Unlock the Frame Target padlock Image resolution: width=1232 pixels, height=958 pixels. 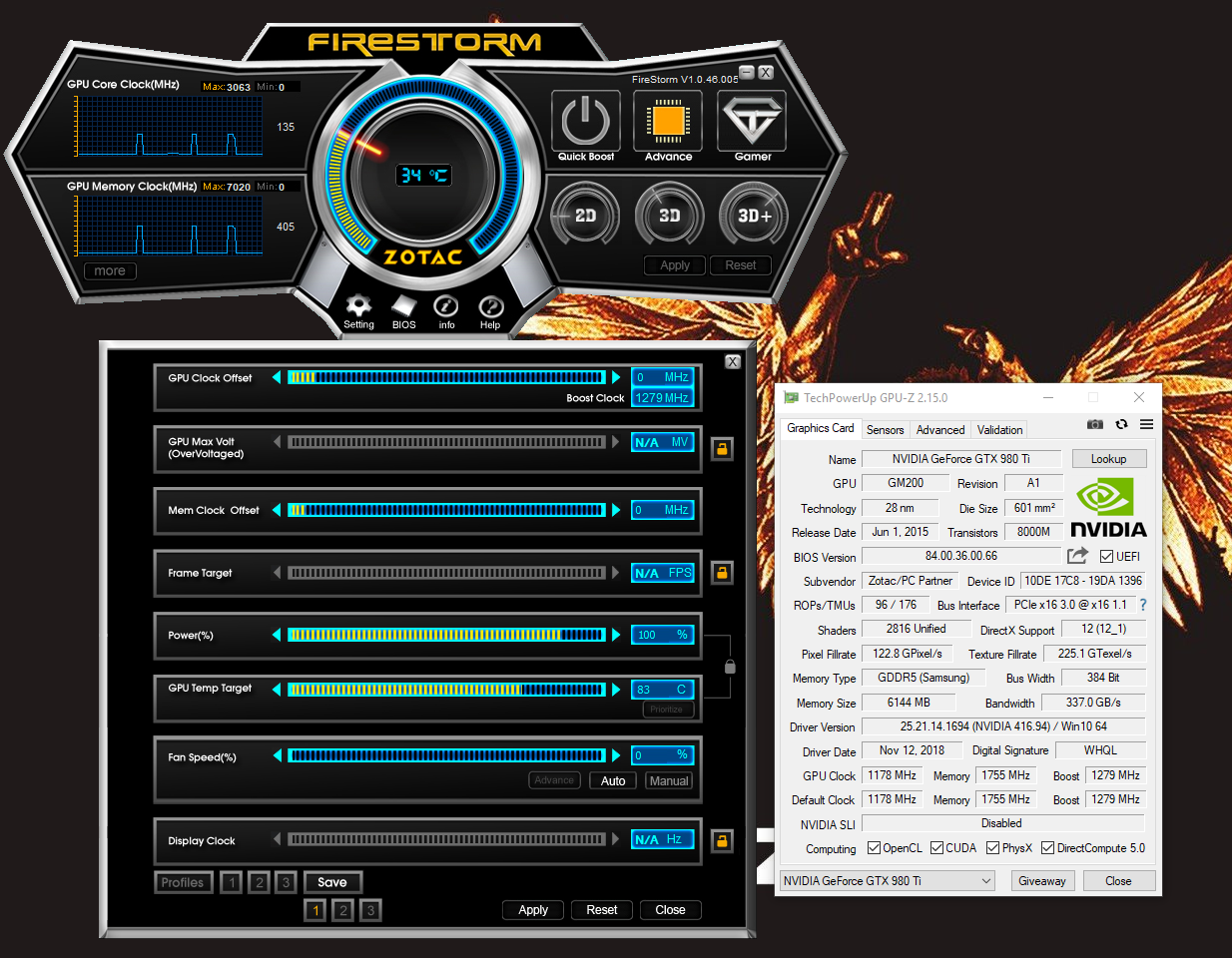tap(722, 573)
